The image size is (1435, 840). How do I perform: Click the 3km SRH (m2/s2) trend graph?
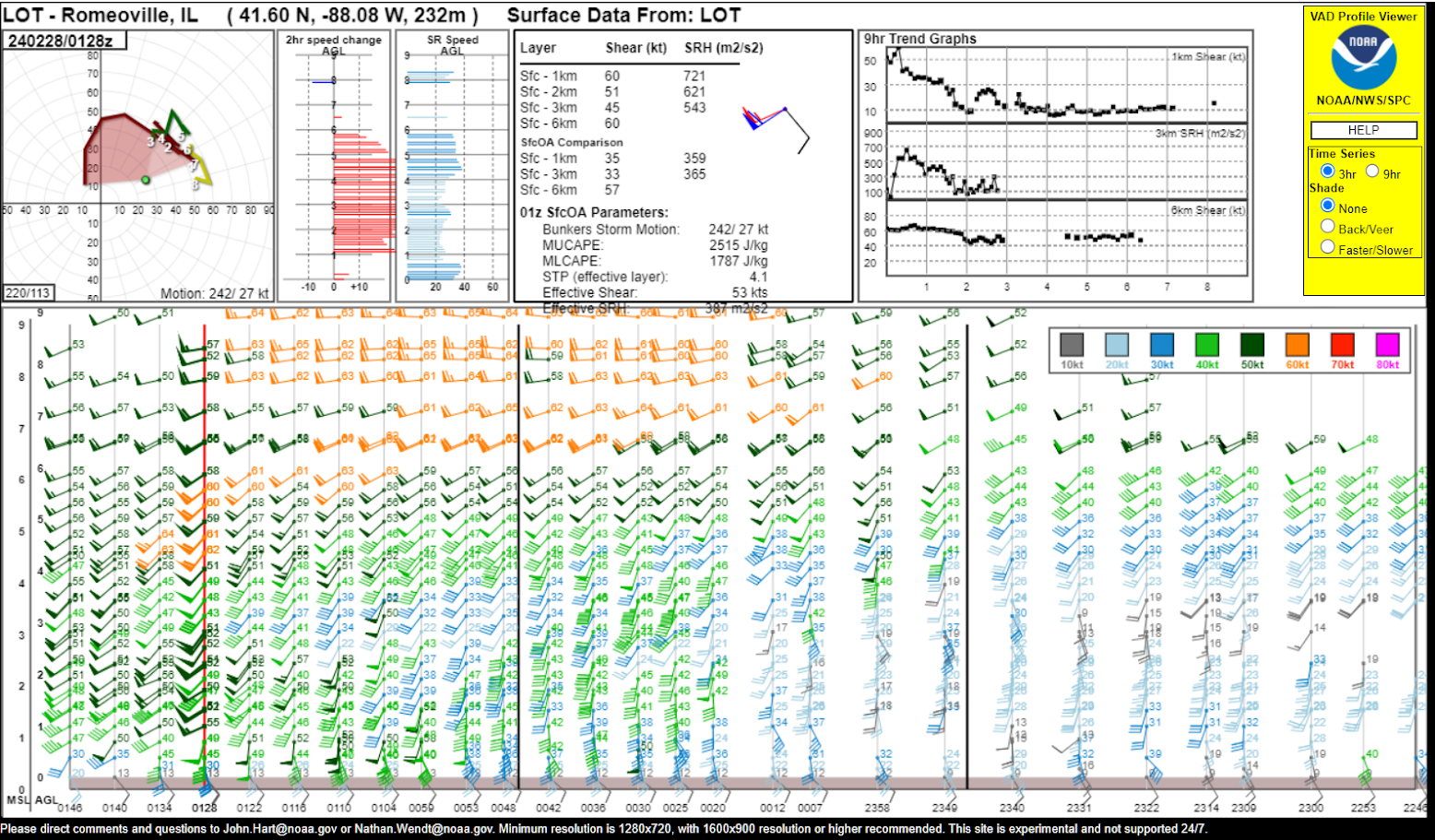(x=1067, y=161)
